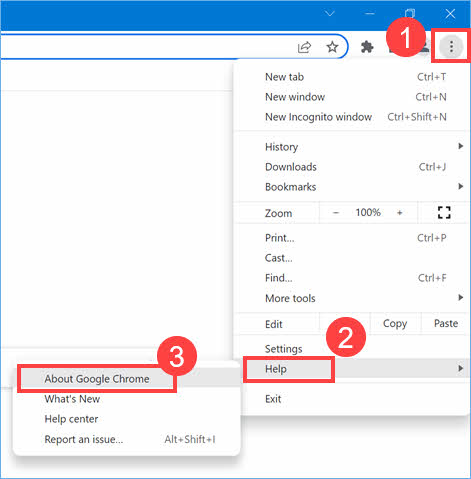The height and width of the screenshot is (479, 471).
Task: Click the Copy button in Edit row
Action: [x=395, y=323]
